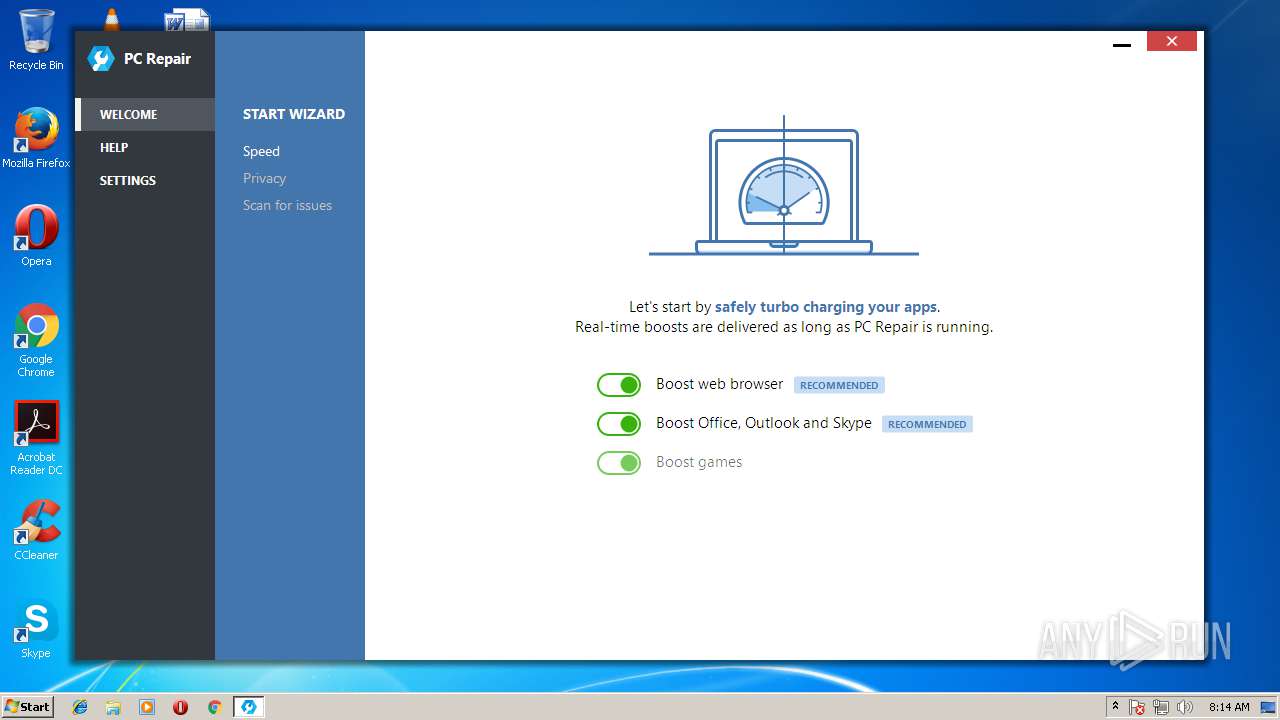
Task: Show hidden tray icons arrow
Action: click(x=1115, y=707)
